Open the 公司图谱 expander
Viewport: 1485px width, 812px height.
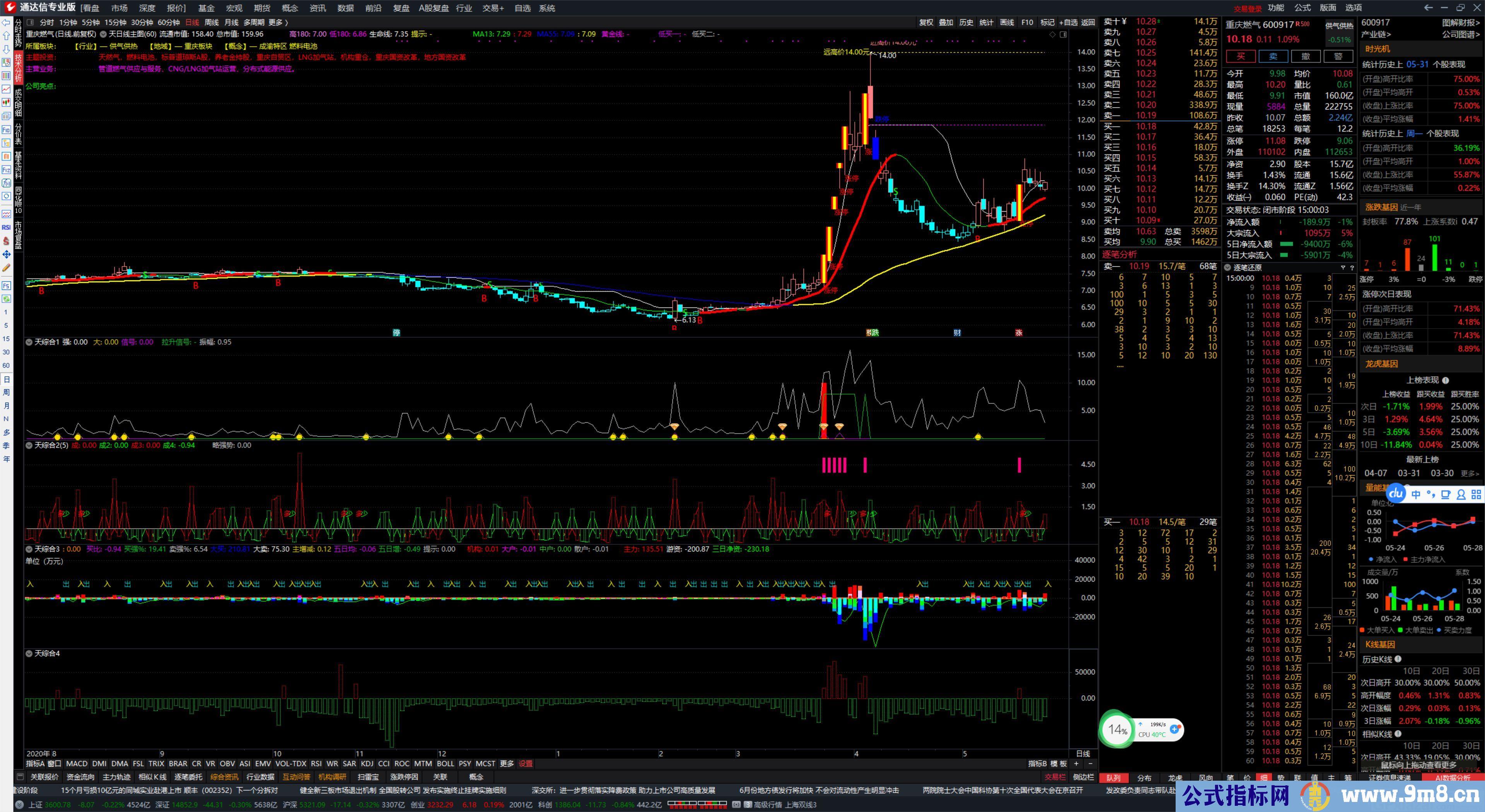click(1461, 34)
